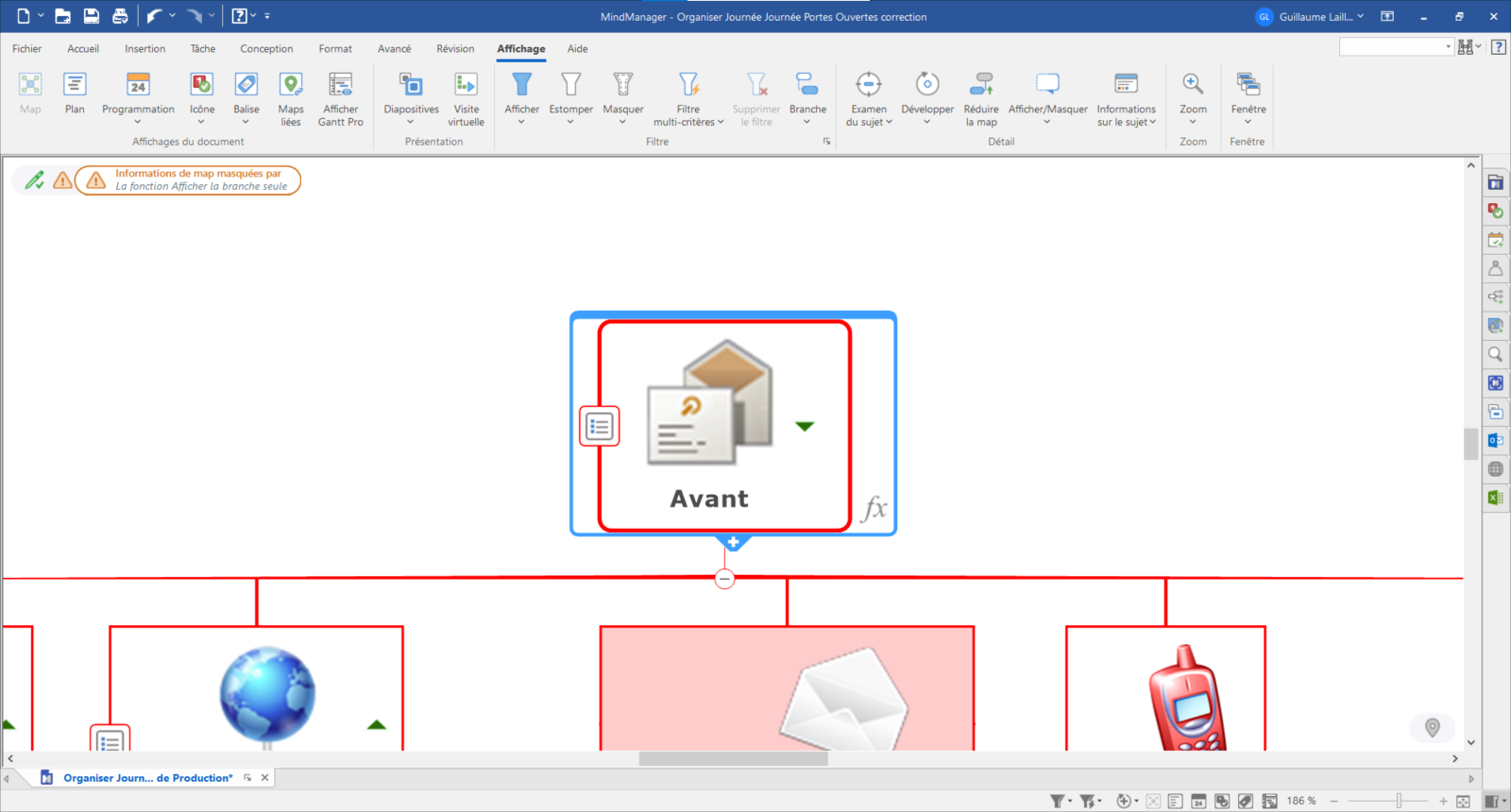Image resolution: width=1511 pixels, height=812 pixels.
Task: Open Outlook panel in right sidebar
Action: tap(1495, 440)
